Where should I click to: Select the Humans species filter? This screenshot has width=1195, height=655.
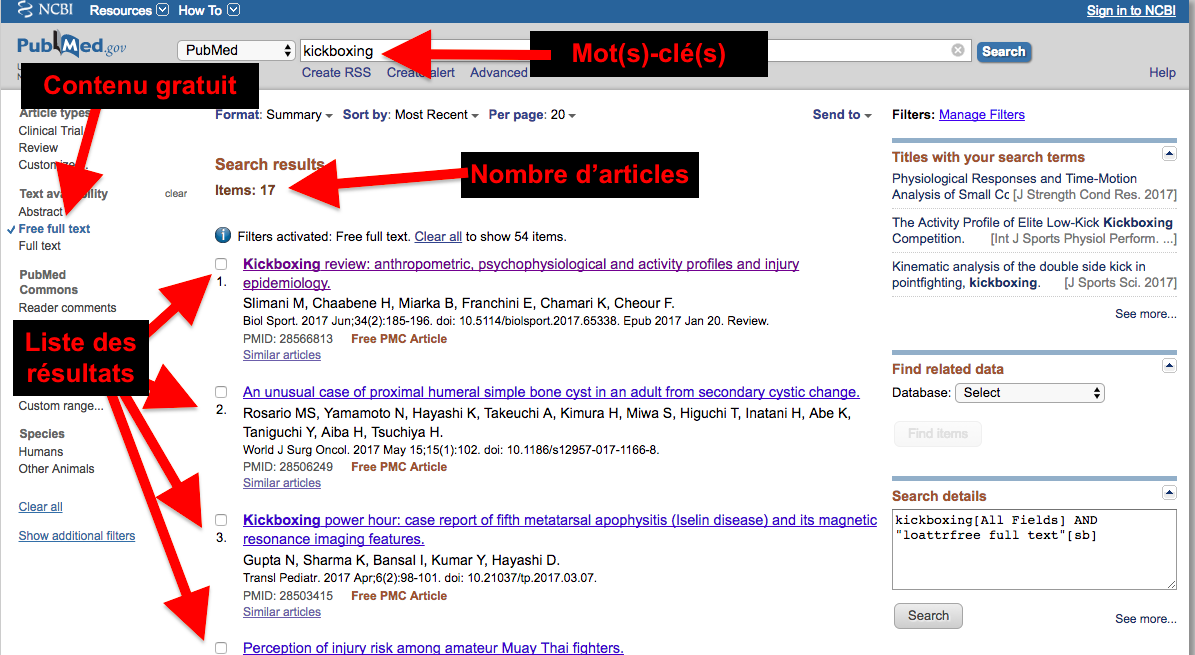tap(41, 451)
